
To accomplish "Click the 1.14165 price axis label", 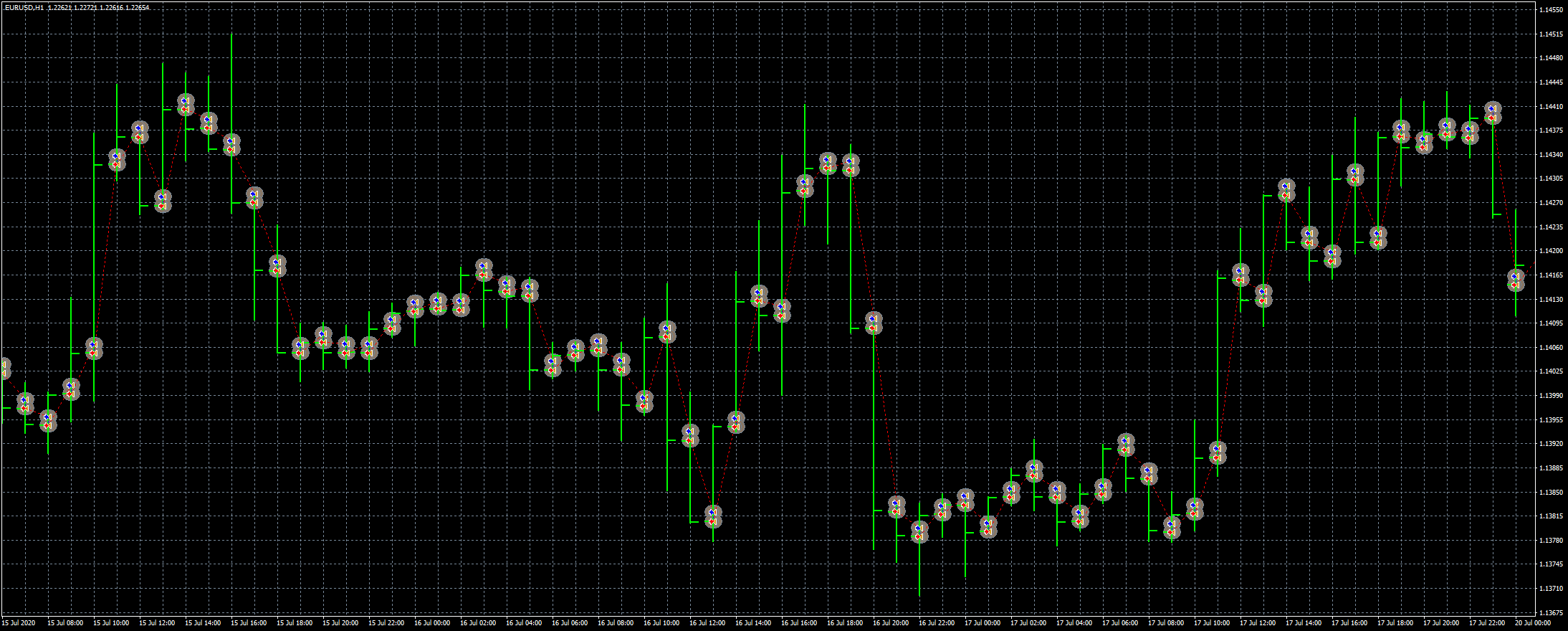I will click(1550, 275).
